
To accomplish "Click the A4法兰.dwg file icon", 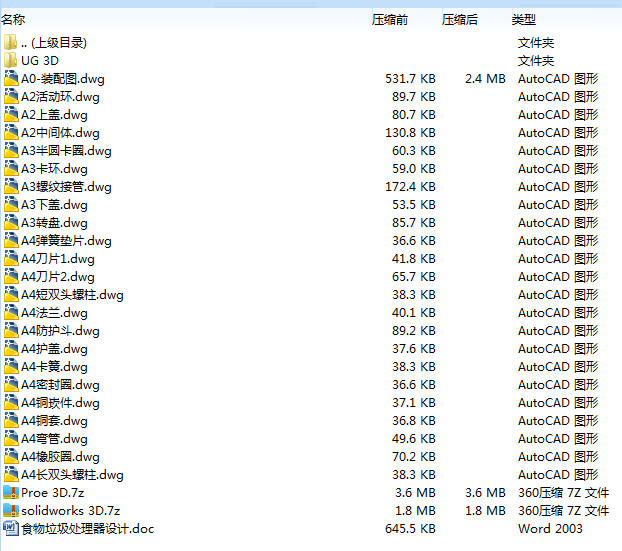I will pyautogui.click(x=11, y=313).
